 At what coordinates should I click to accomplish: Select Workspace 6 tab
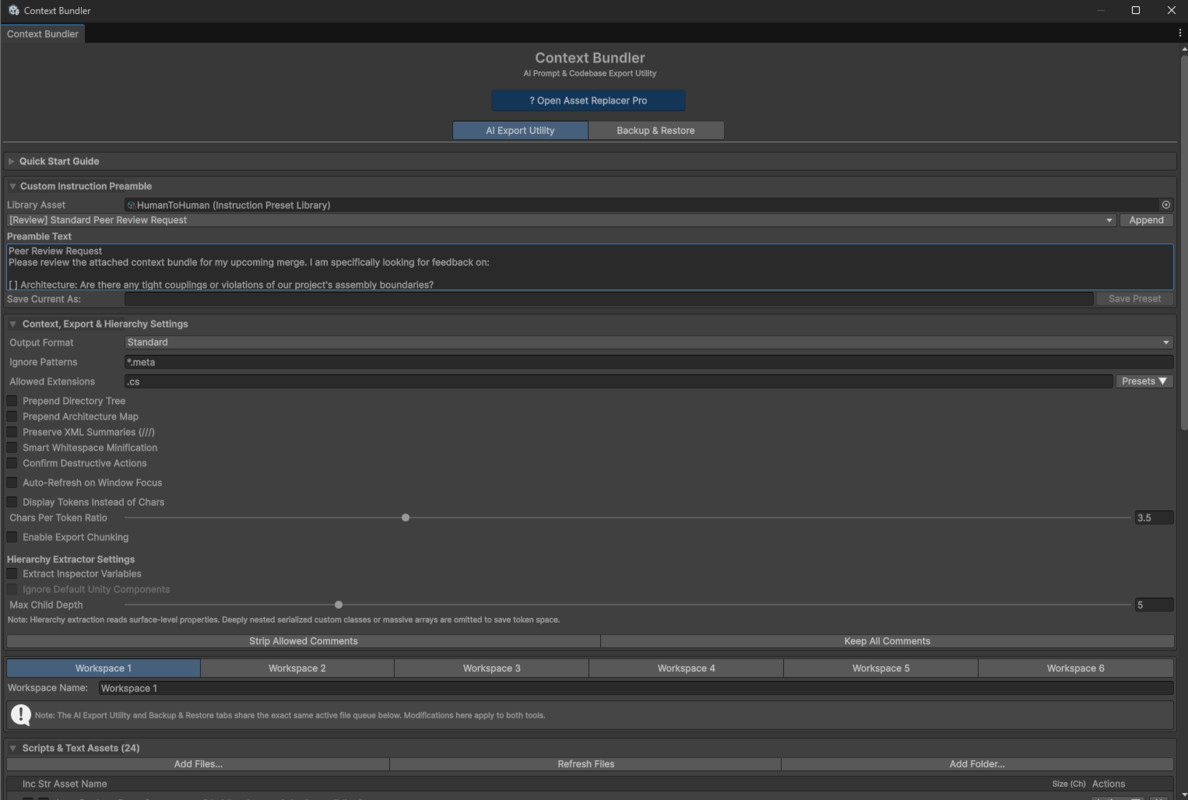tap(1075, 668)
